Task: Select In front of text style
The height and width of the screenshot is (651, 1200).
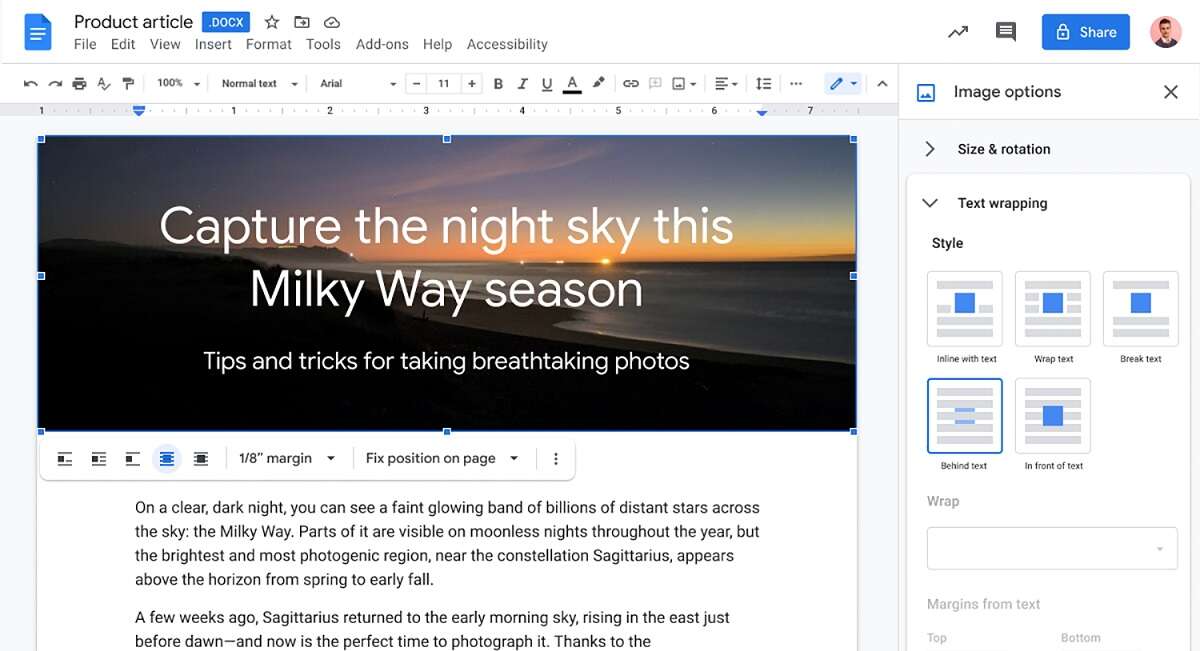Action: 1052,416
